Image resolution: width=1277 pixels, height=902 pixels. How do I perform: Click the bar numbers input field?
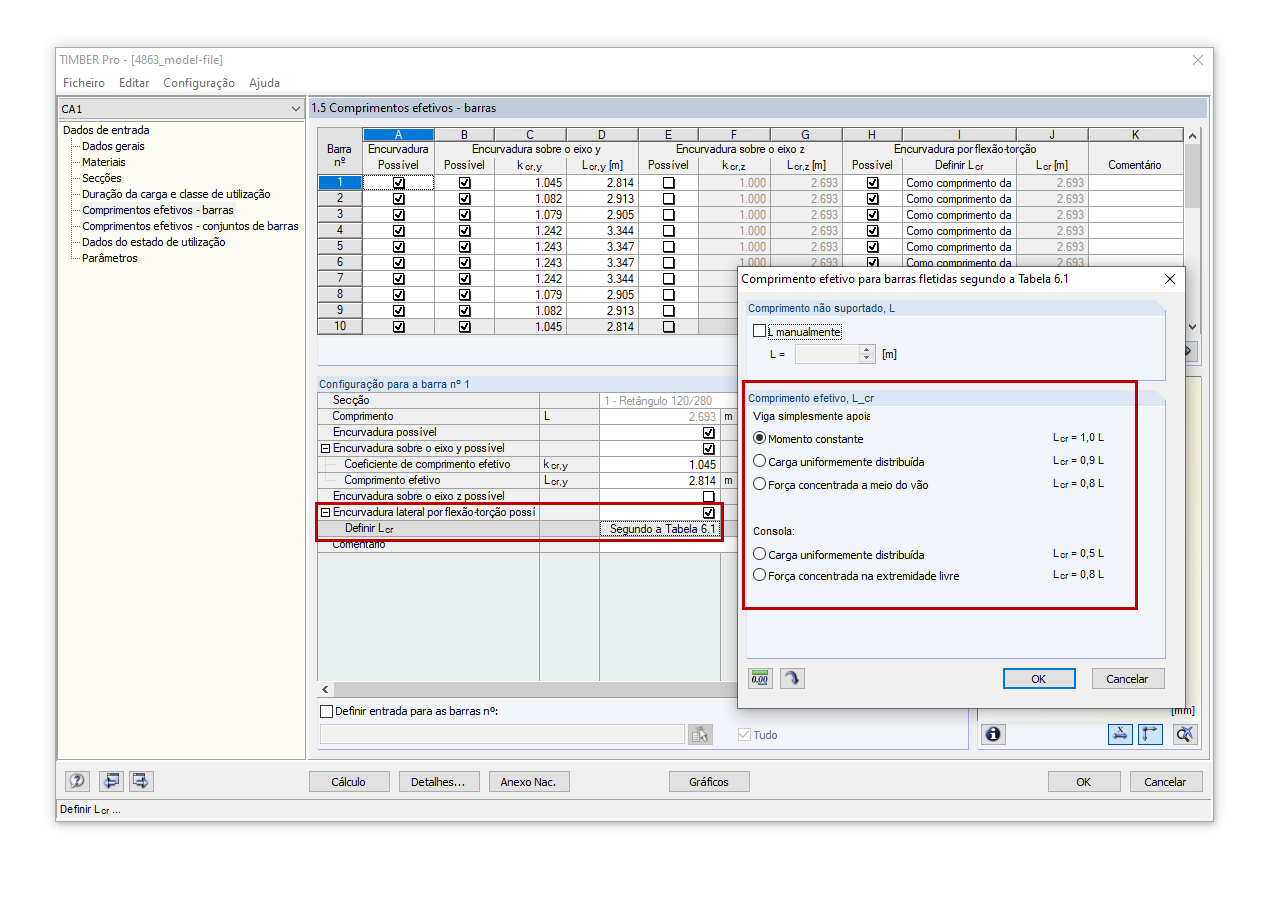[x=502, y=735]
